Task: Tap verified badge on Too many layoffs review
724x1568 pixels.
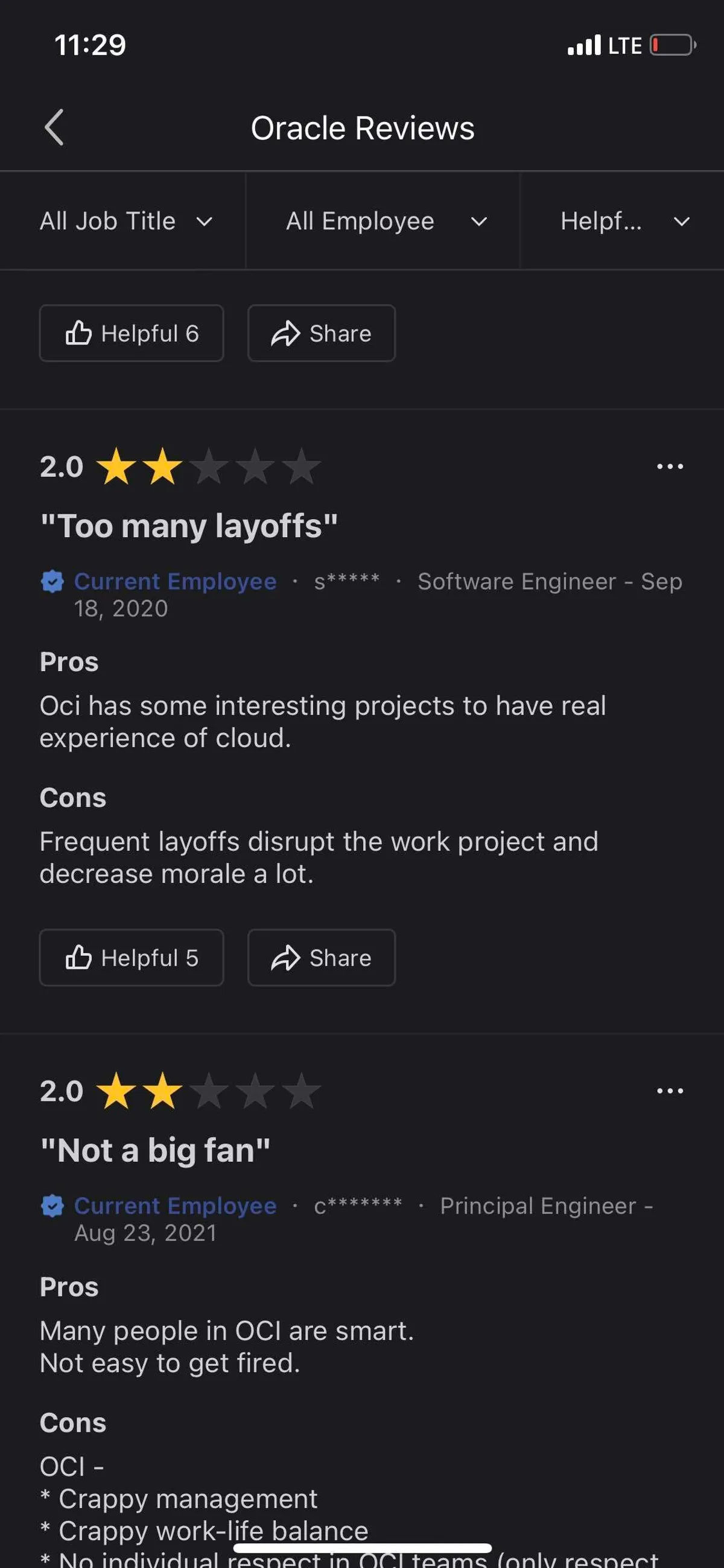Action: (x=52, y=581)
